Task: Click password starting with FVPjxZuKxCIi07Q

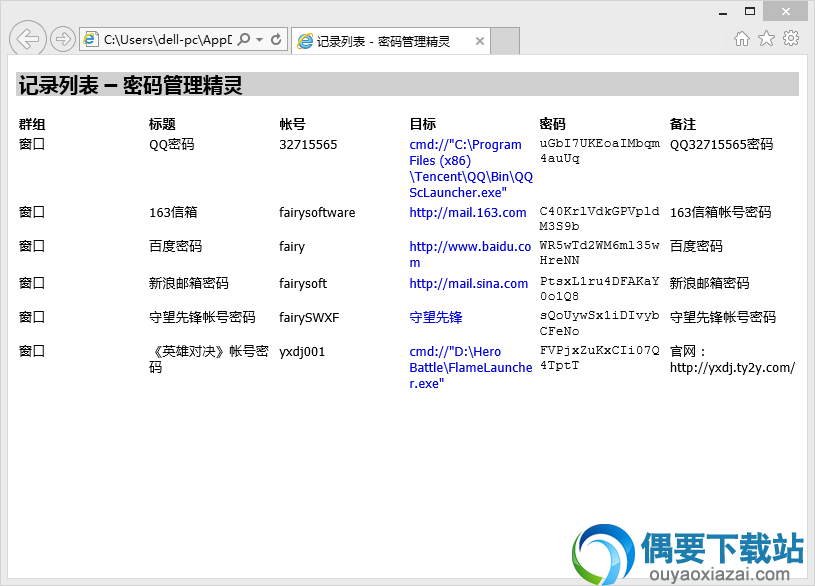Action: pos(600,358)
